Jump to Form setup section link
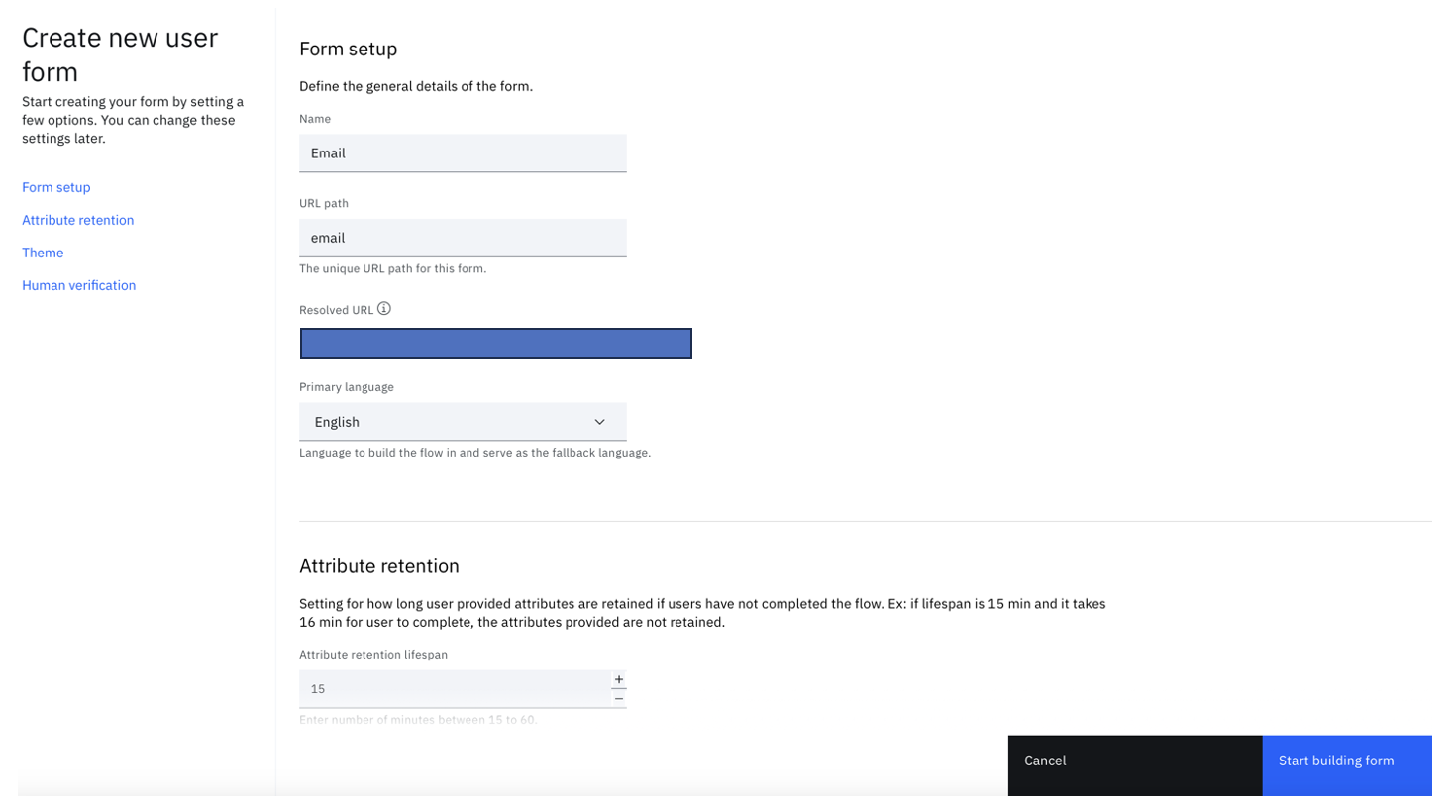 coord(56,187)
